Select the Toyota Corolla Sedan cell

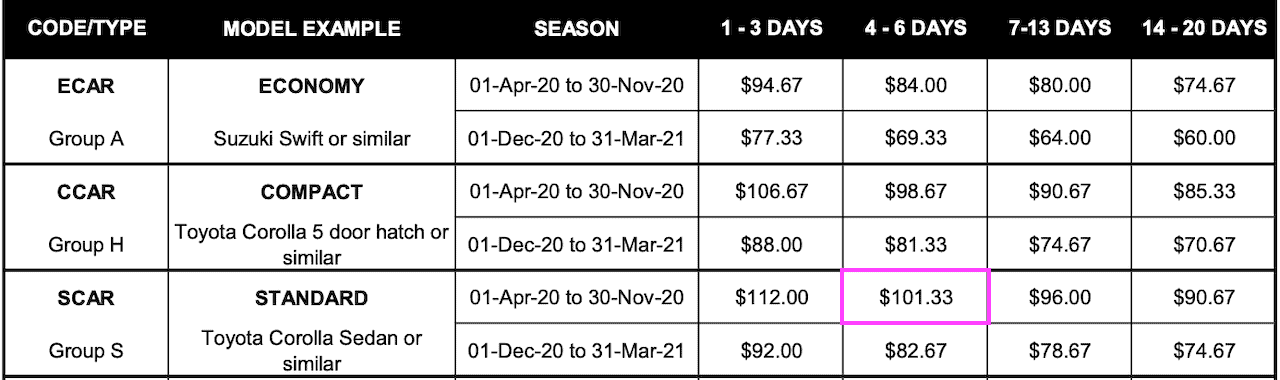(312, 351)
